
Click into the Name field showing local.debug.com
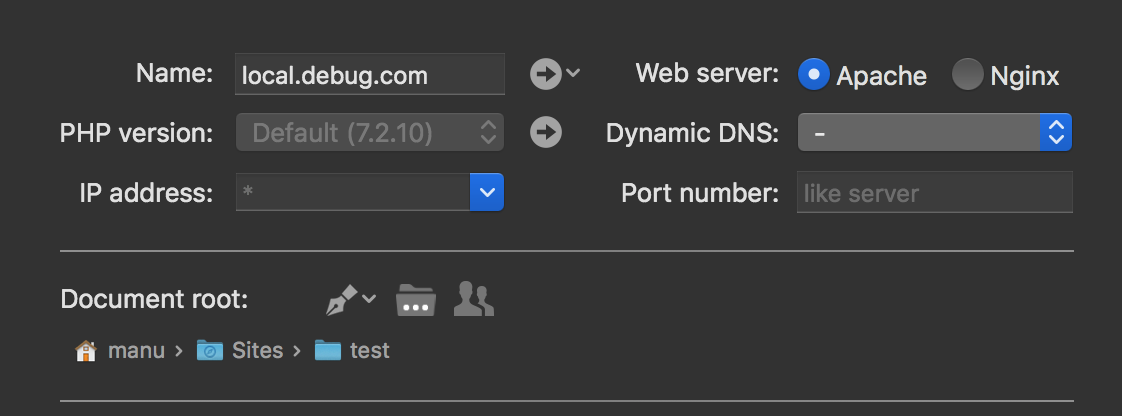pyautogui.click(x=370, y=75)
